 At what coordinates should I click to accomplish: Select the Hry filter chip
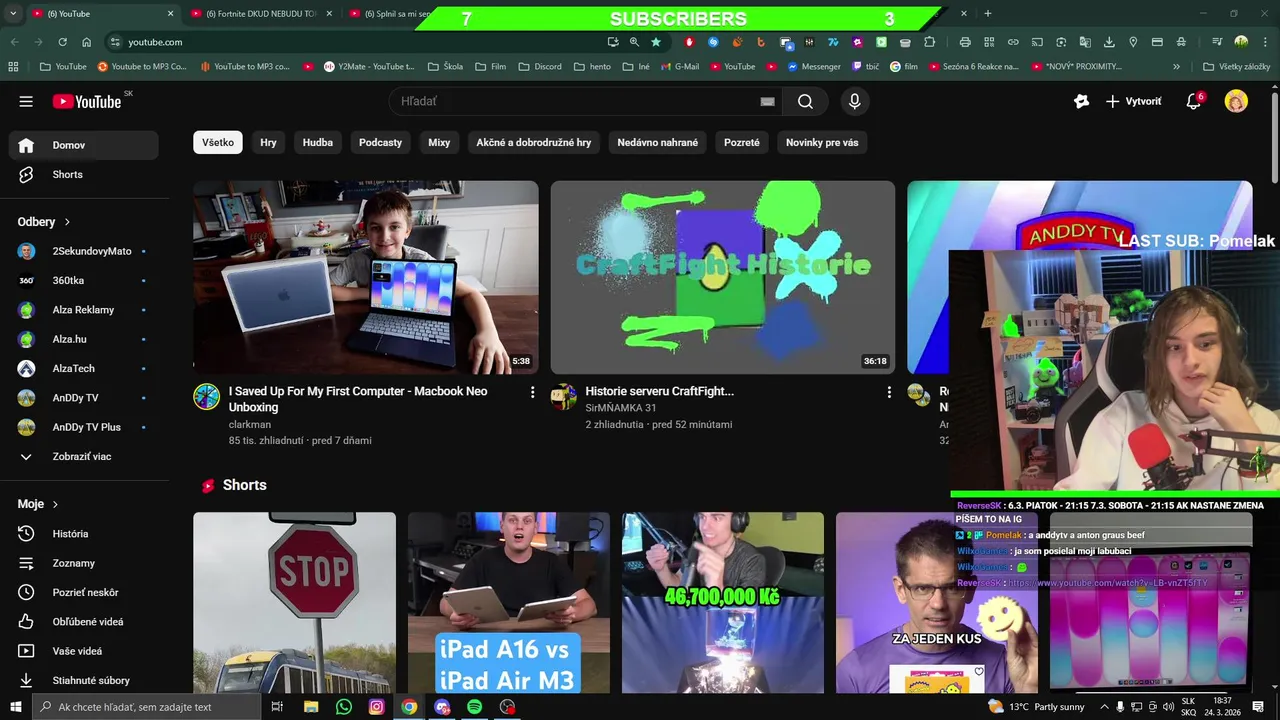(268, 142)
